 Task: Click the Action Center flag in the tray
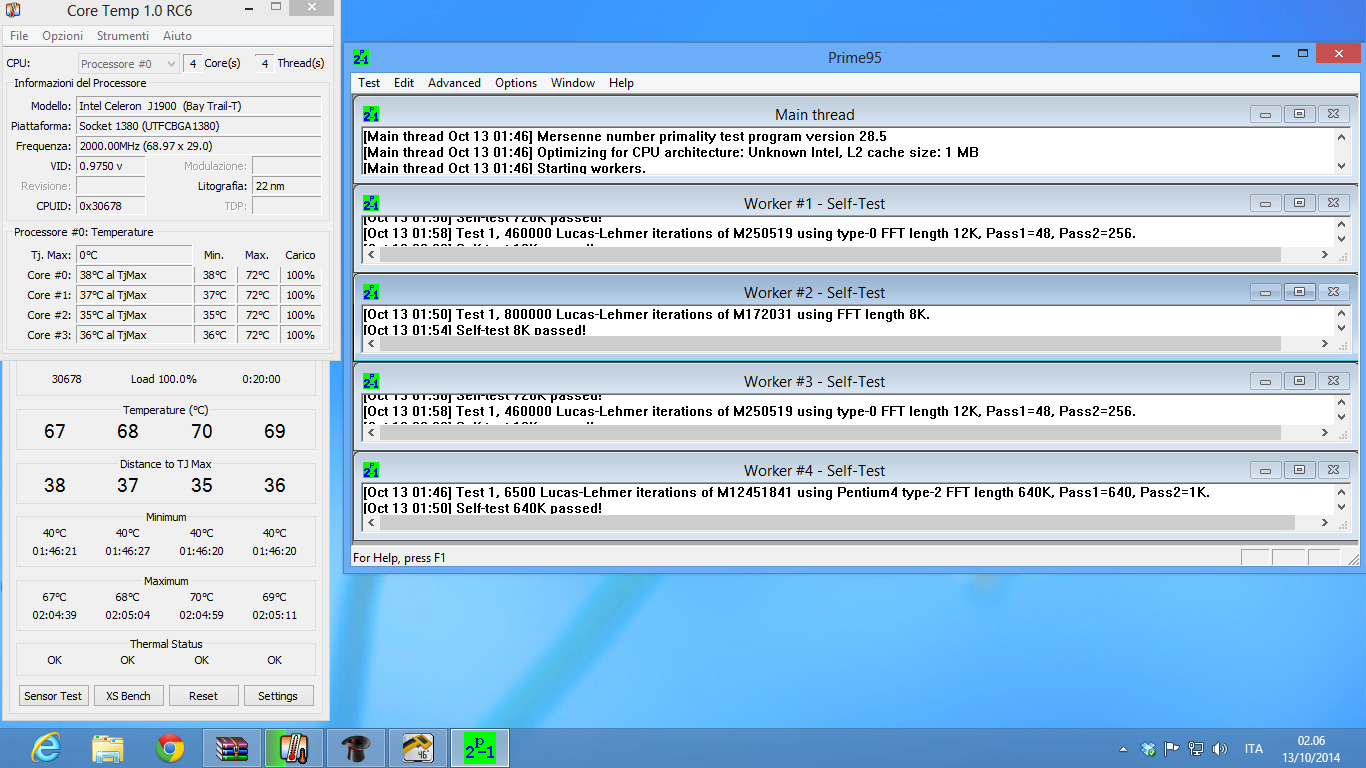(x=1170, y=747)
